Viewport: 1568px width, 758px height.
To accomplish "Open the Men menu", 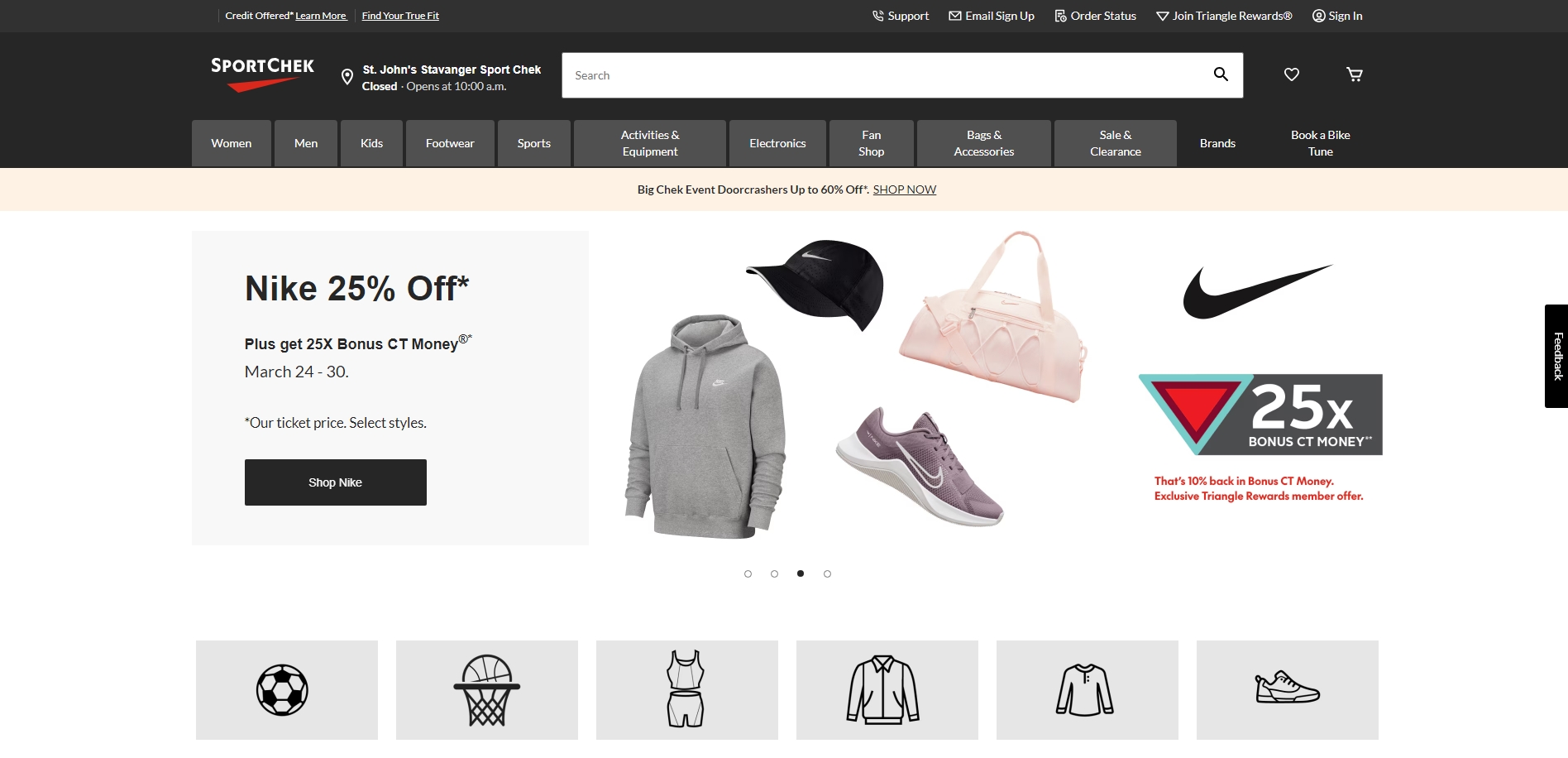I will [306, 143].
